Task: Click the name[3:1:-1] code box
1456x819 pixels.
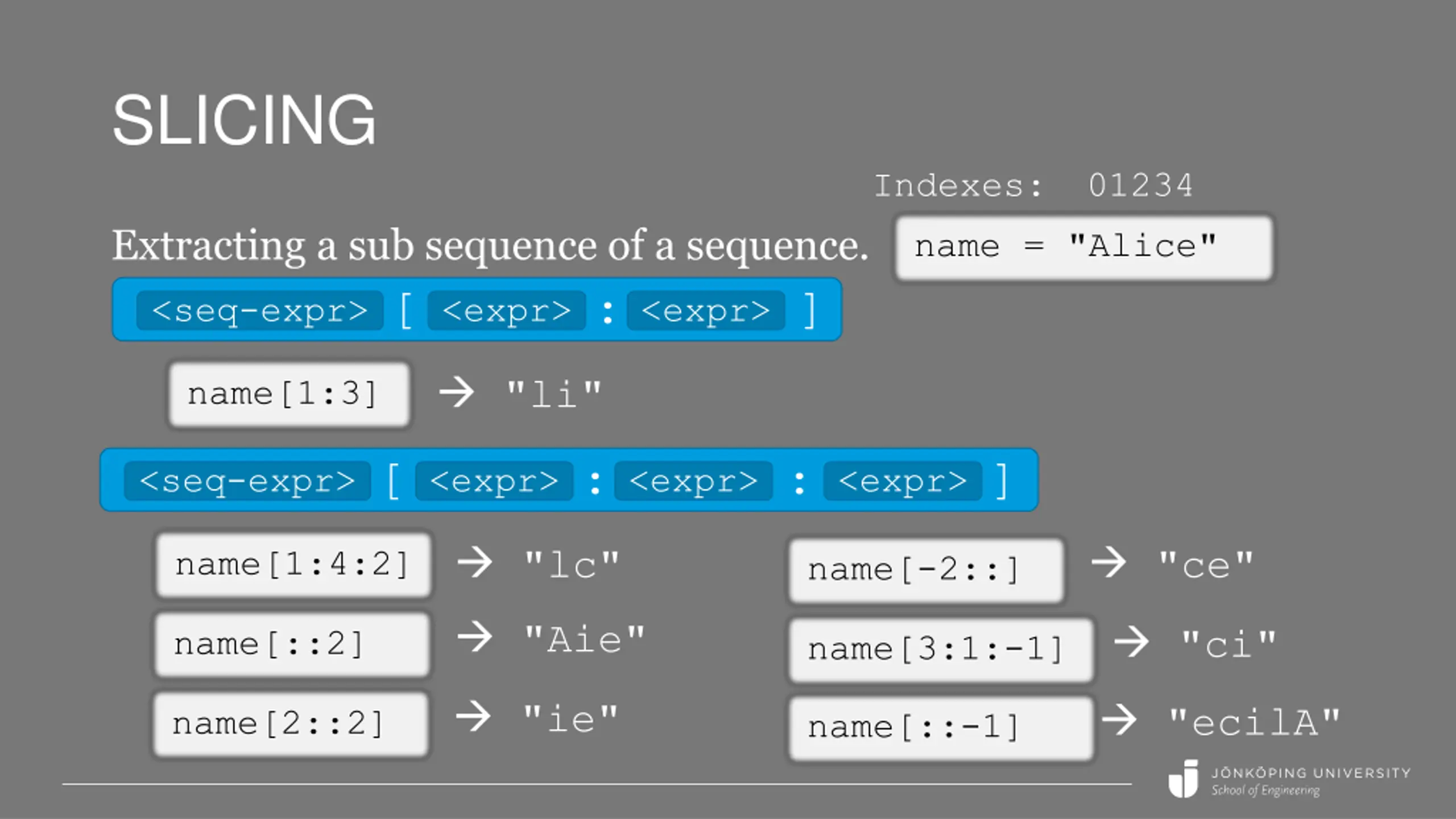Action: [x=941, y=649]
